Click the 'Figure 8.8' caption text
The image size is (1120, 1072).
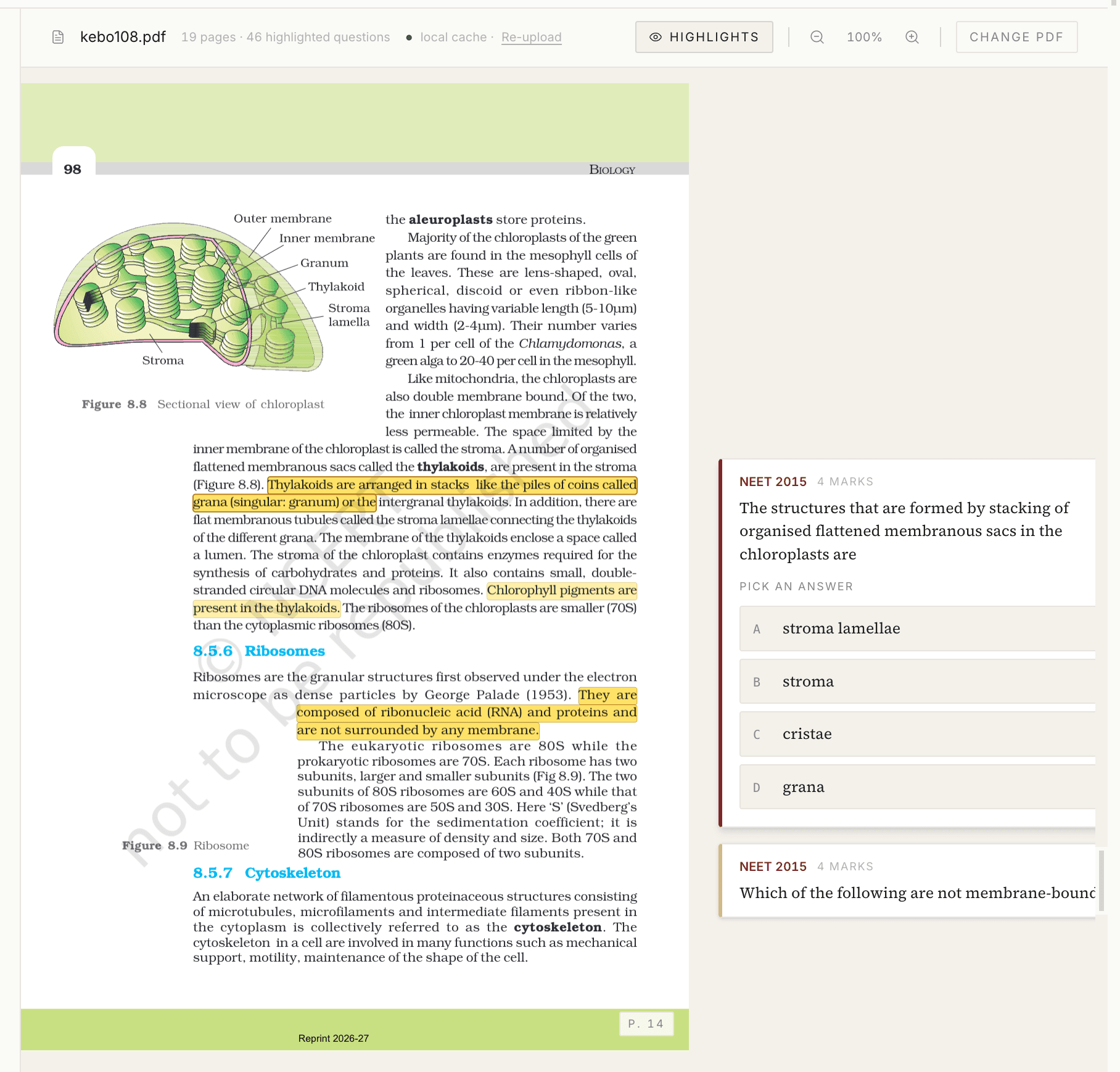pyautogui.click(x=114, y=405)
